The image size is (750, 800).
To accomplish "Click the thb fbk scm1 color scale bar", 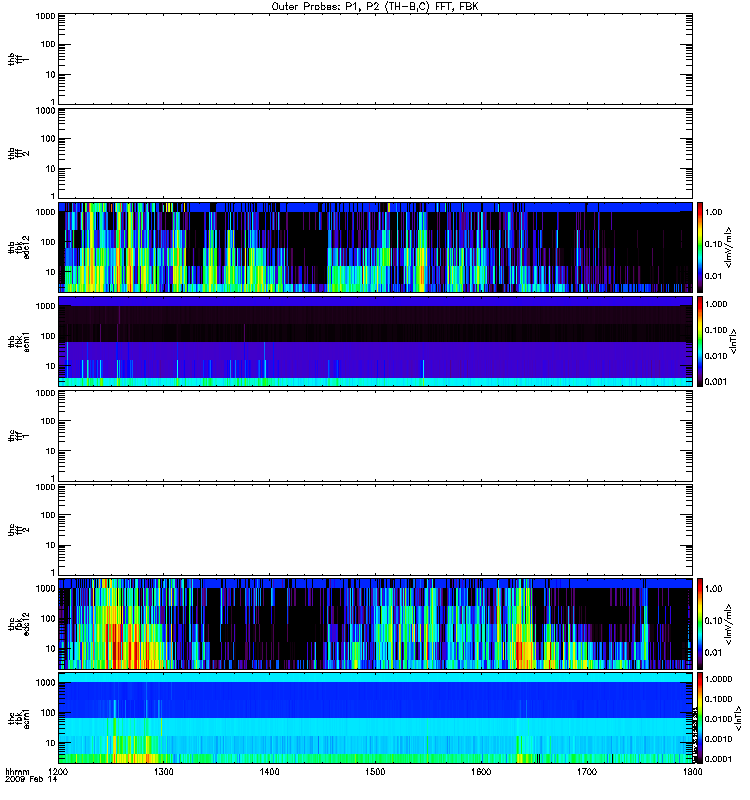I will (700, 341).
